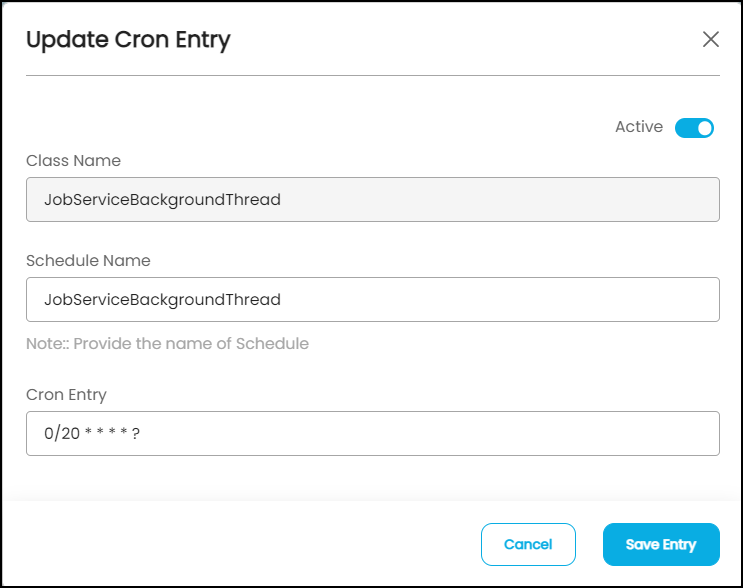Click the empty right end of the Schedule Name field

tap(650, 299)
